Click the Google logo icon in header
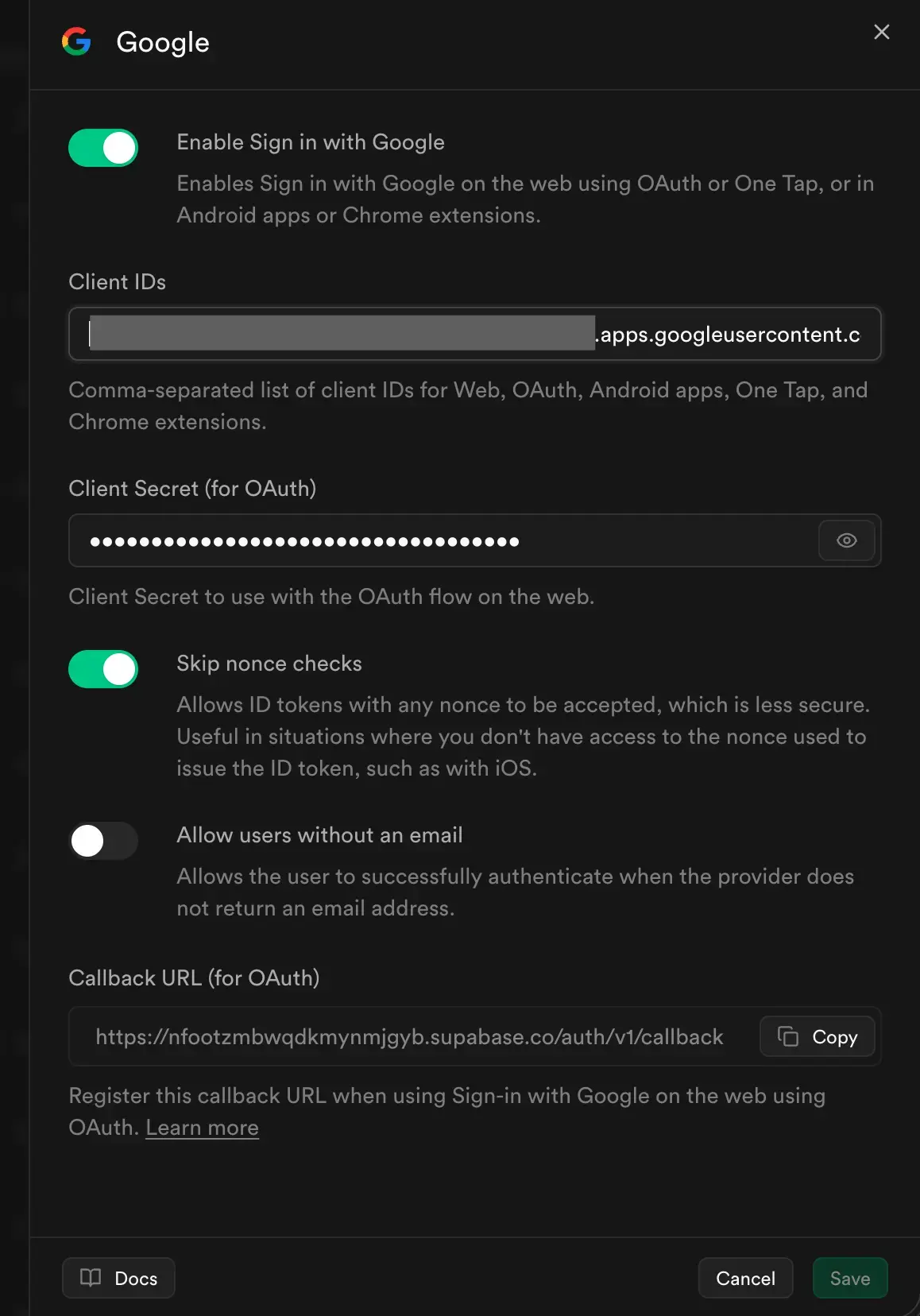 click(x=76, y=41)
